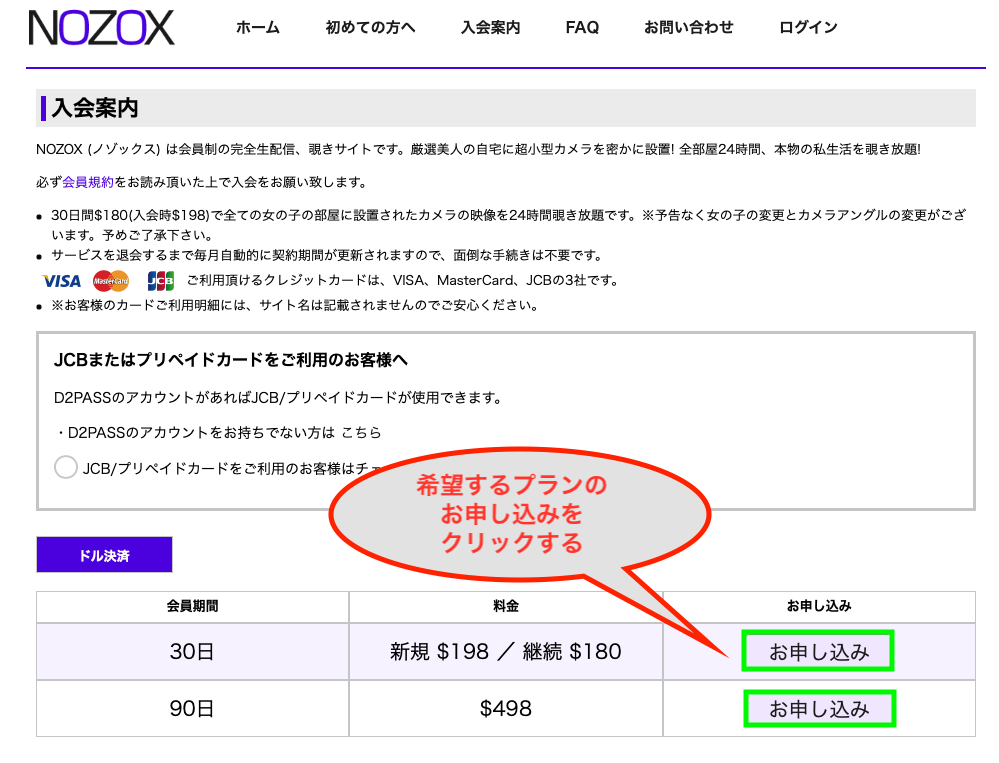This screenshot has height=763, width=999.
Task: Click the $498 price cell
Action: click(x=505, y=709)
